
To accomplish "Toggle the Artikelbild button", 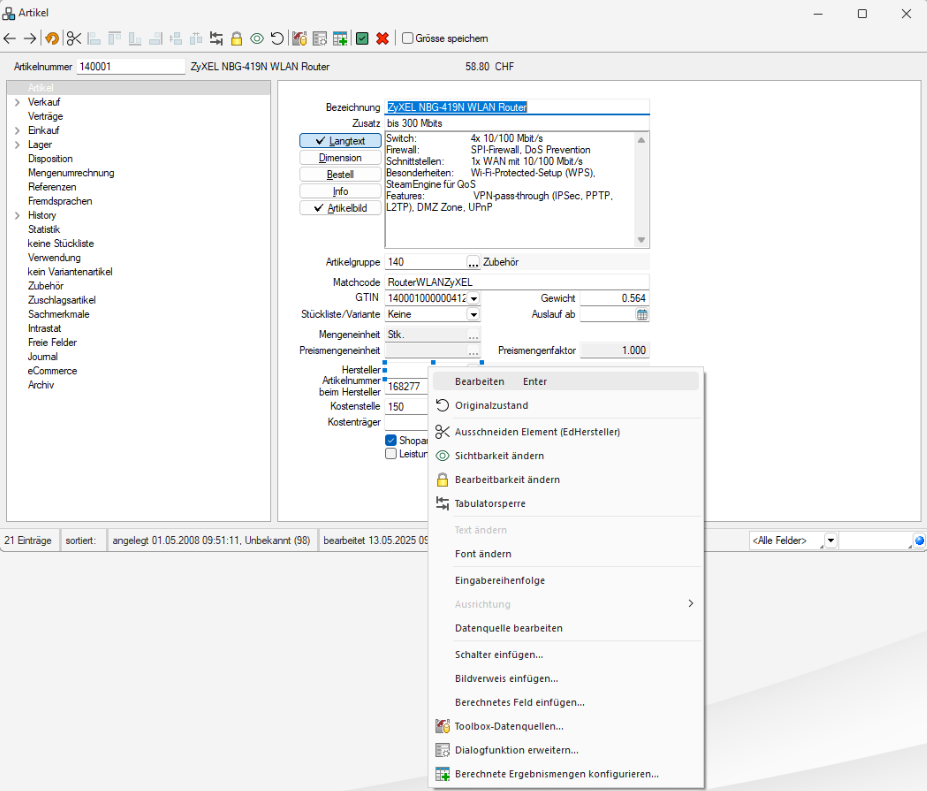I will click(340, 208).
